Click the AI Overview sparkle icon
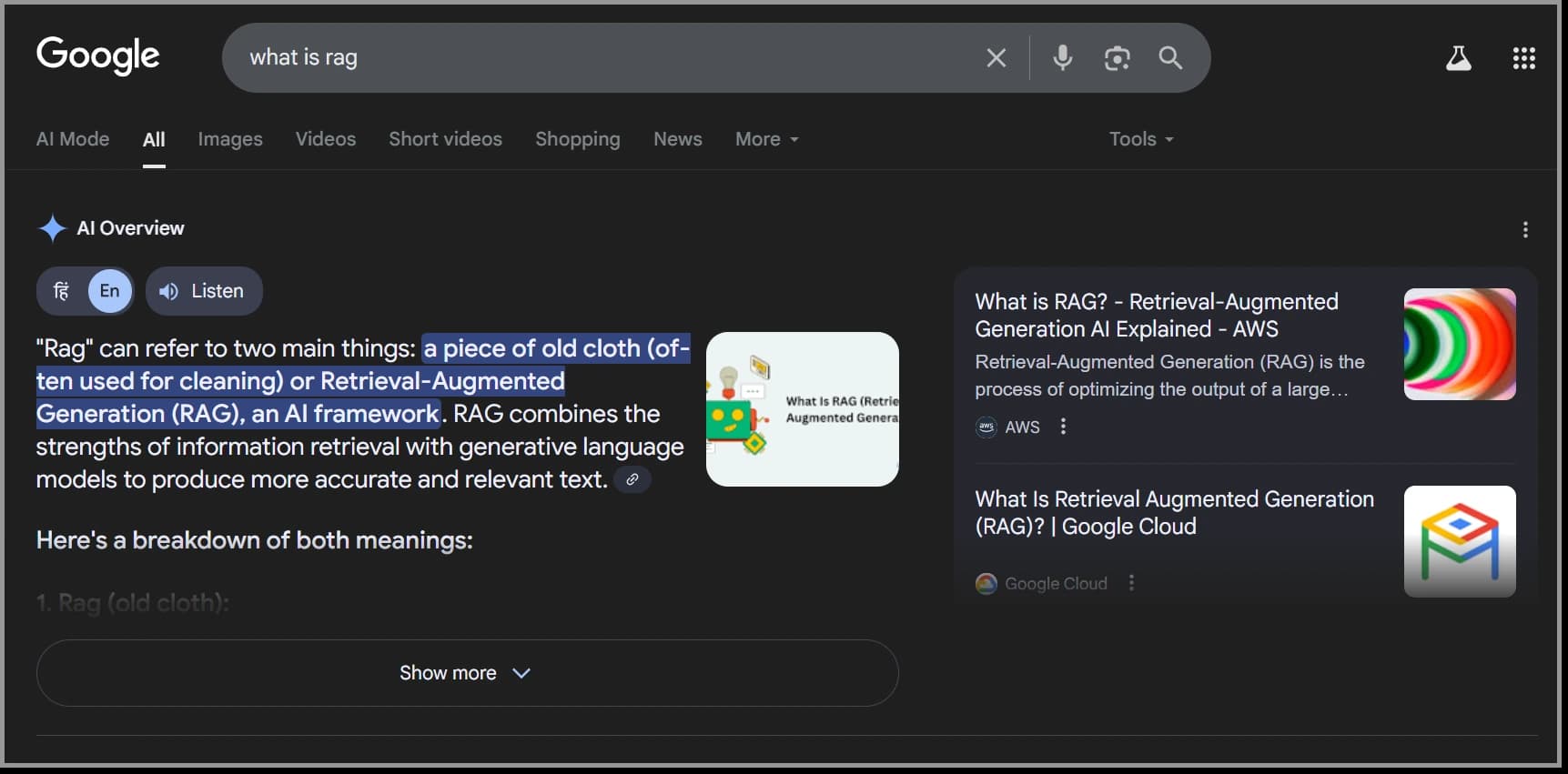This screenshot has height=774, width=1568. pos(52,228)
